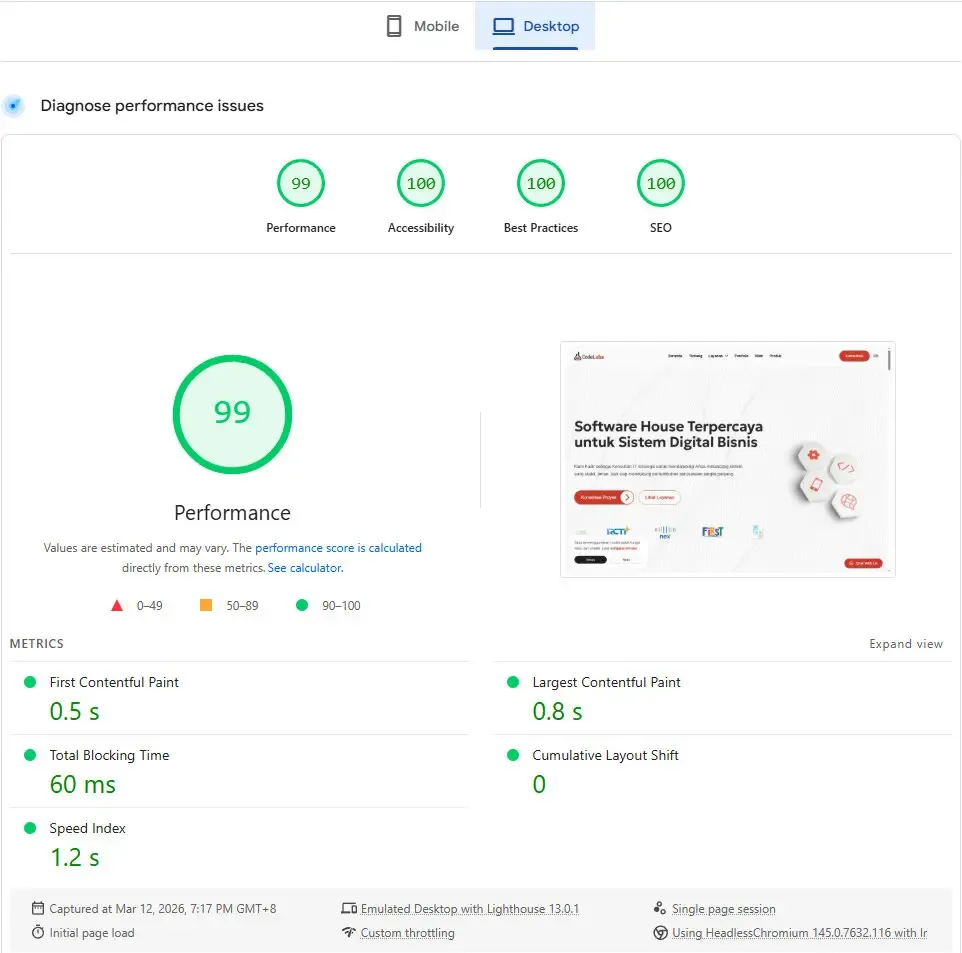
Task: Open the Single page session link
Action: pyautogui.click(x=724, y=908)
